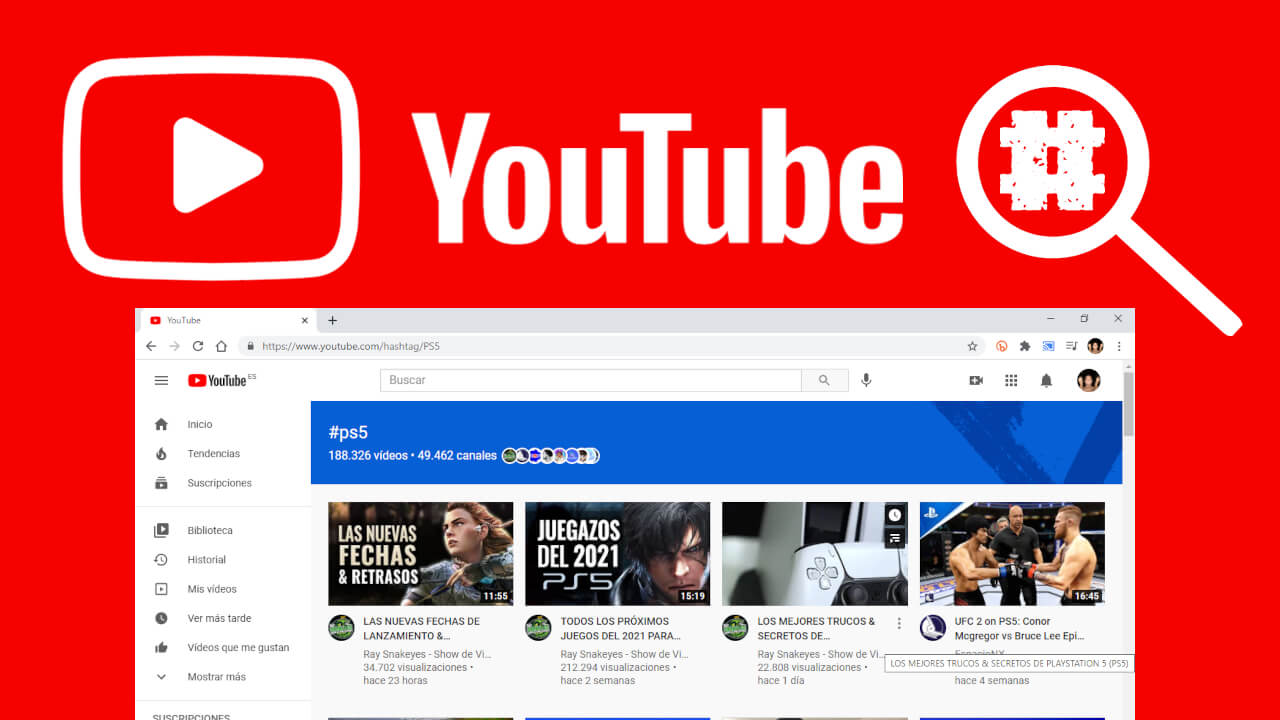The height and width of the screenshot is (720, 1280).
Task: Open Ray Snakeyes channel under first video
Action: 427,654
